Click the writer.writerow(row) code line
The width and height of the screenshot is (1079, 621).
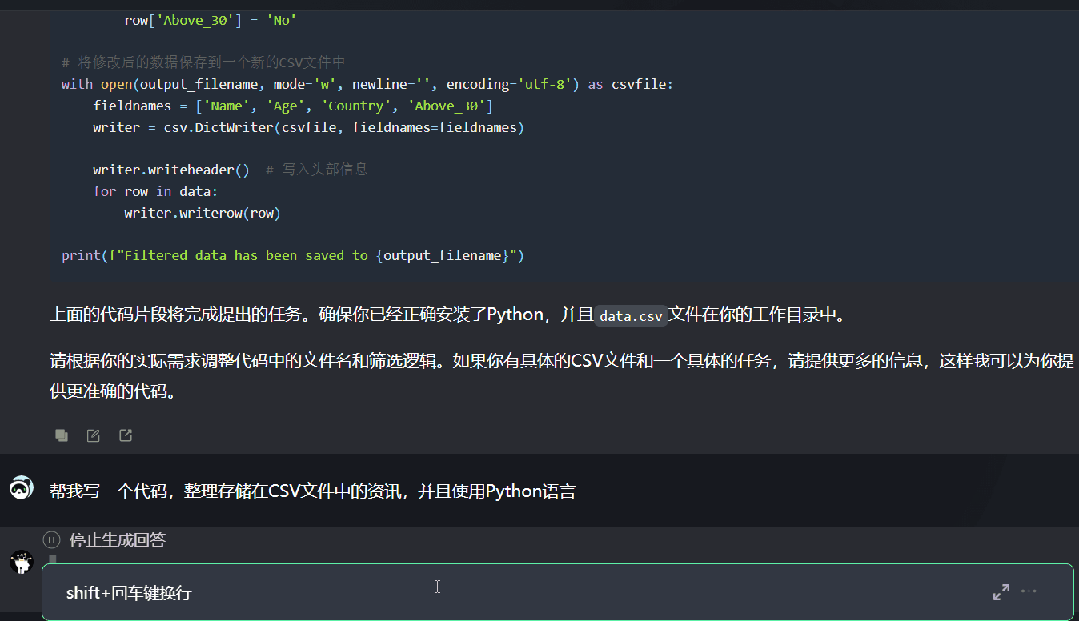202,213
